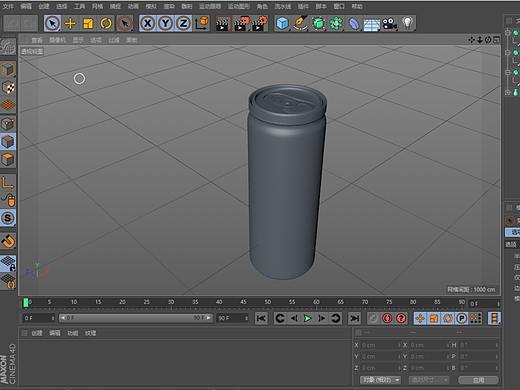The height and width of the screenshot is (390, 520).
Task: Toggle Enable Axis L-shaped icon
Action: point(8,183)
